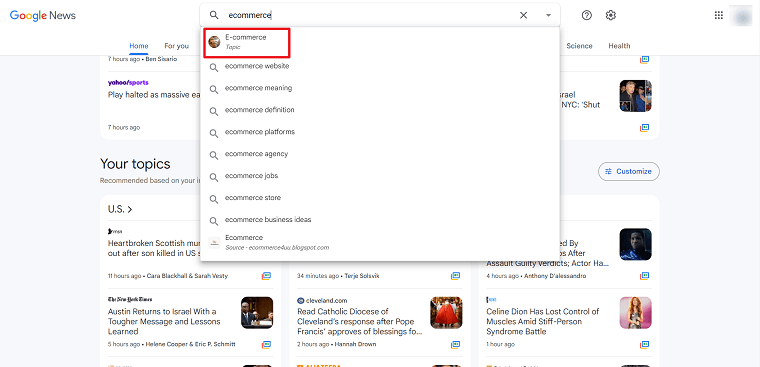Click full coverage icon by Anthony D'alessandro byline

tap(644, 276)
